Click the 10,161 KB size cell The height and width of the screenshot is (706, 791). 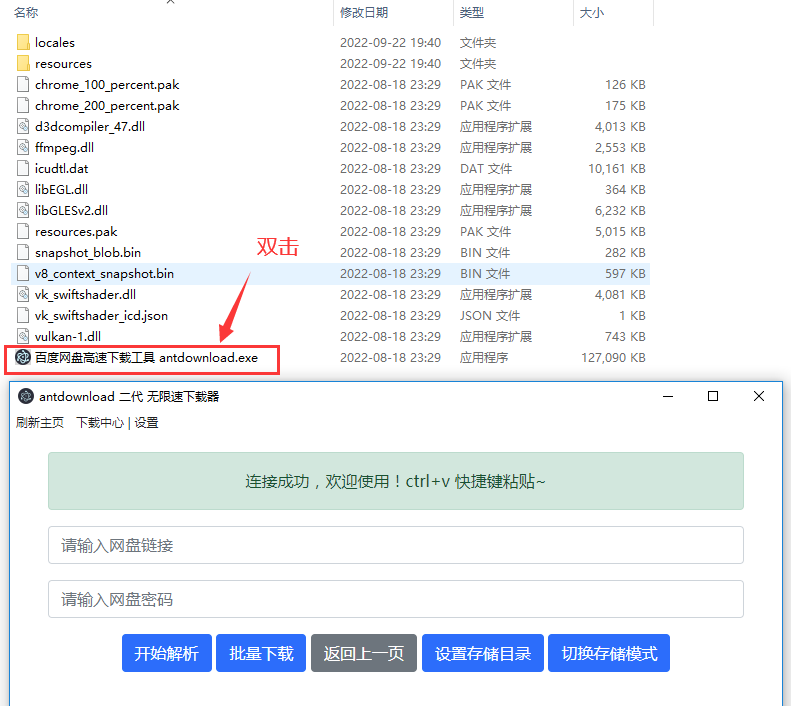pyautogui.click(x=617, y=168)
